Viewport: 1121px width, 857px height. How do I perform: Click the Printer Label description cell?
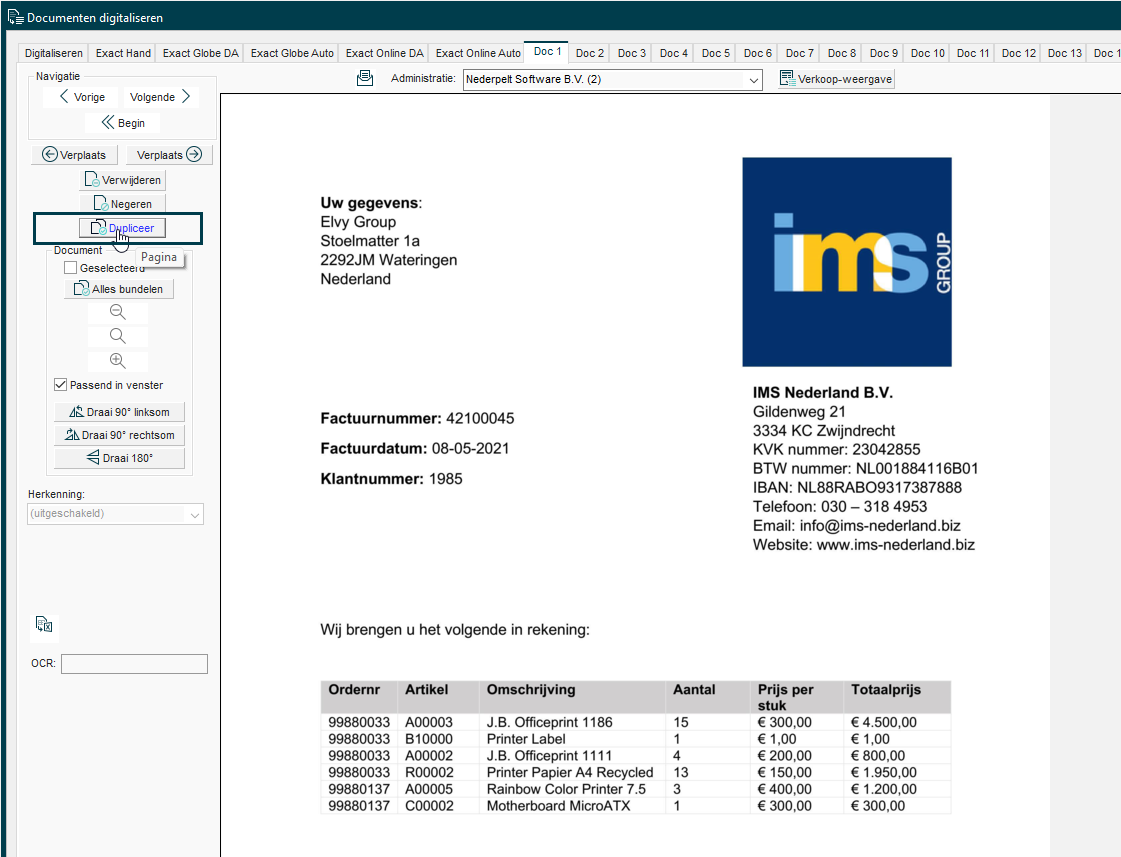coord(526,739)
